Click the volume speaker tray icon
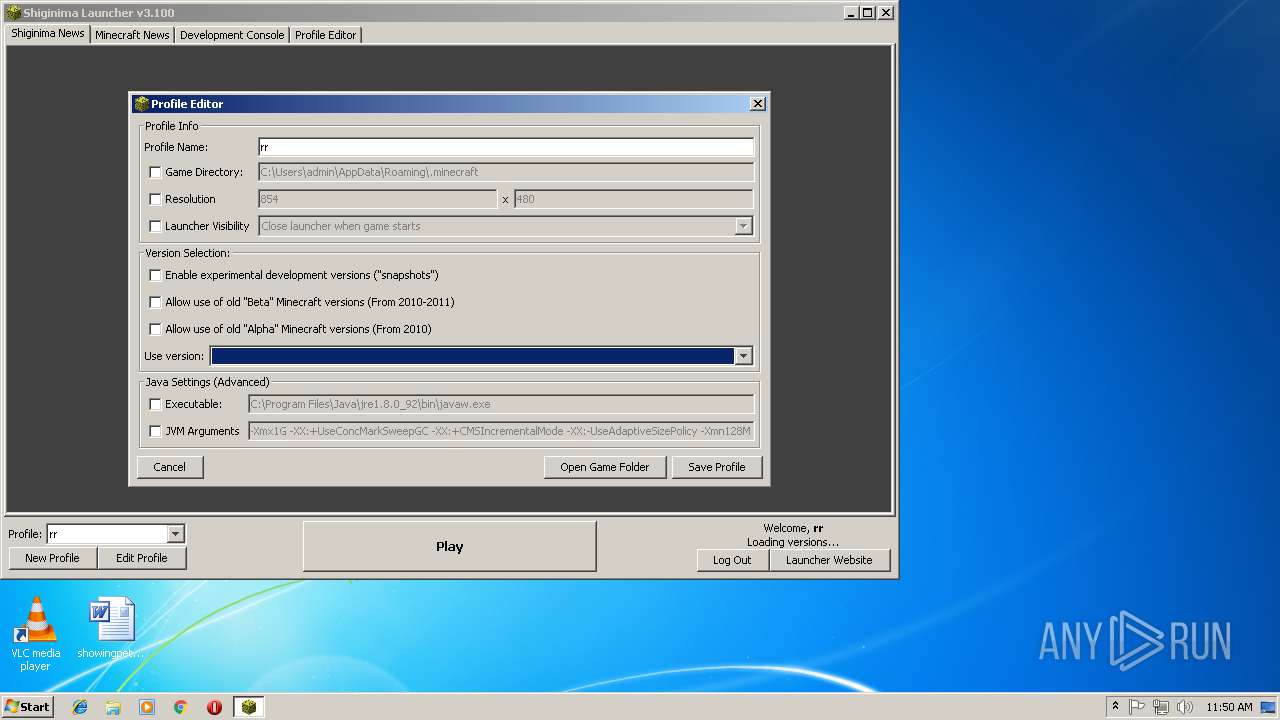 tap(1185, 707)
